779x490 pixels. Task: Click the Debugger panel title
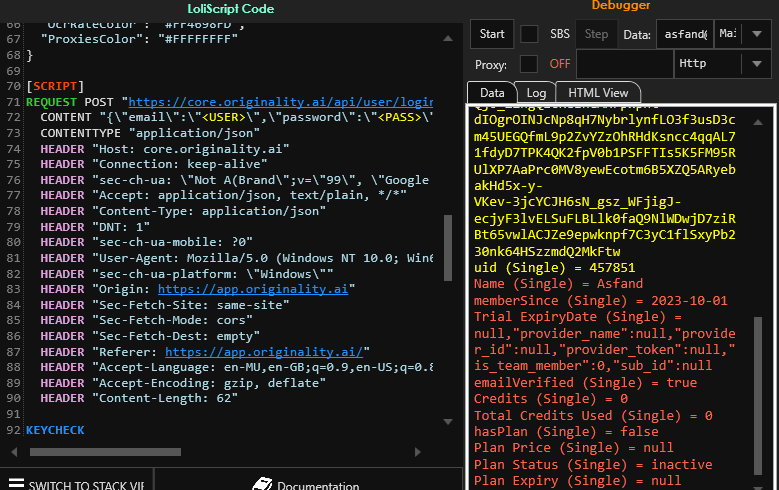tap(621, 5)
